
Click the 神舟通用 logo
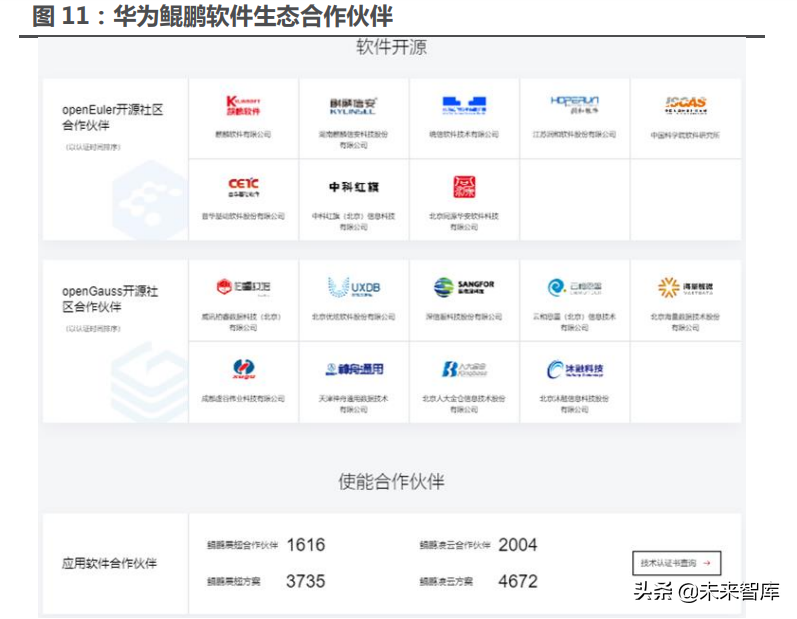tap(354, 369)
